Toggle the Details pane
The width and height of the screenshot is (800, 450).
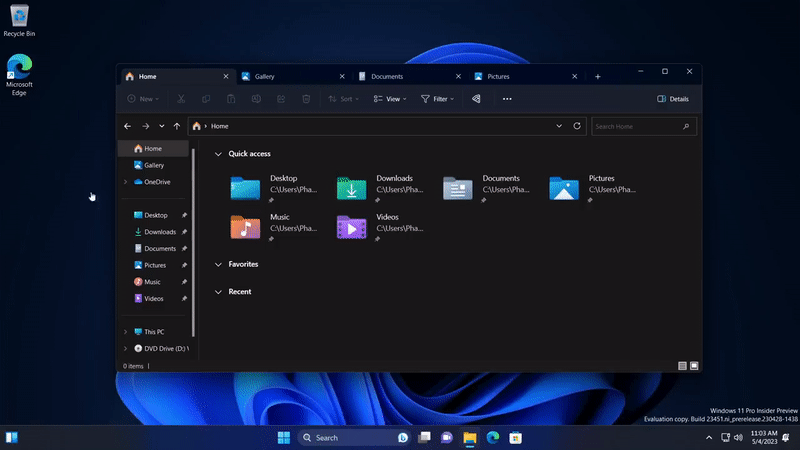(x=673, y=99)
